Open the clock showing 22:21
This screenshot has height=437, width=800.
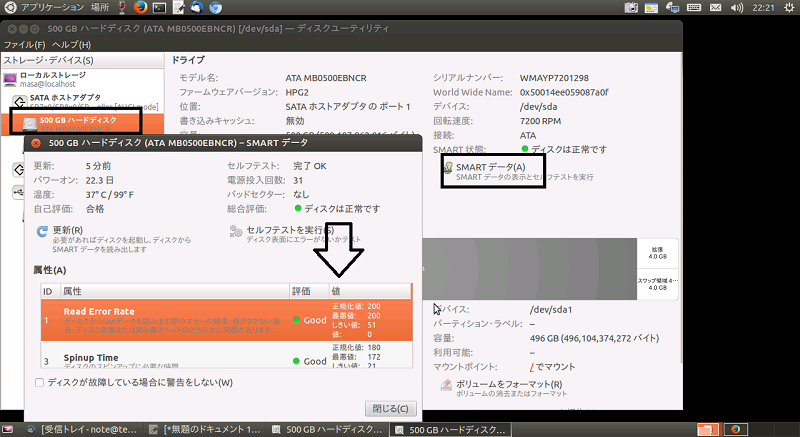(763, 8)
